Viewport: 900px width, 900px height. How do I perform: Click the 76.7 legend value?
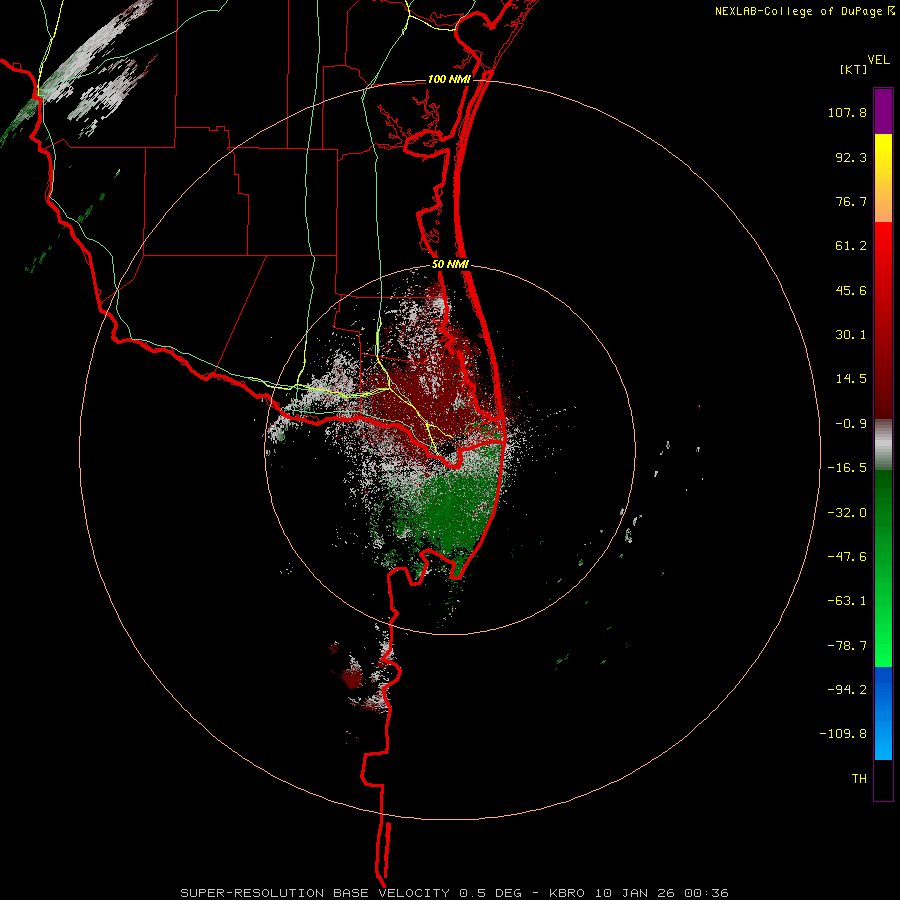[851, 201]
